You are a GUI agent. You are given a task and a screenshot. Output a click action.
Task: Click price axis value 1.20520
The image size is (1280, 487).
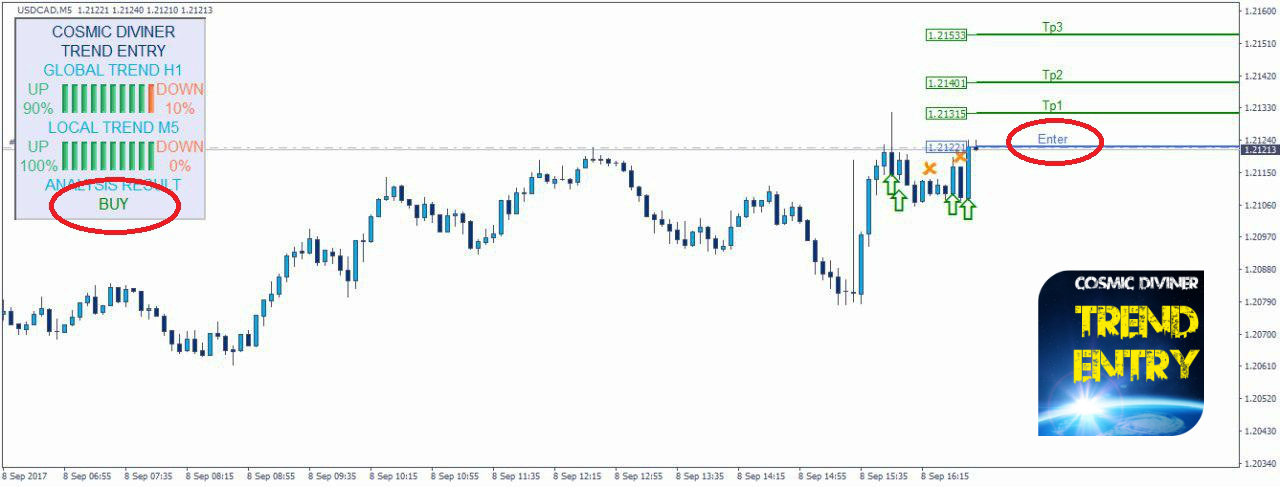tap(1260, 399)
